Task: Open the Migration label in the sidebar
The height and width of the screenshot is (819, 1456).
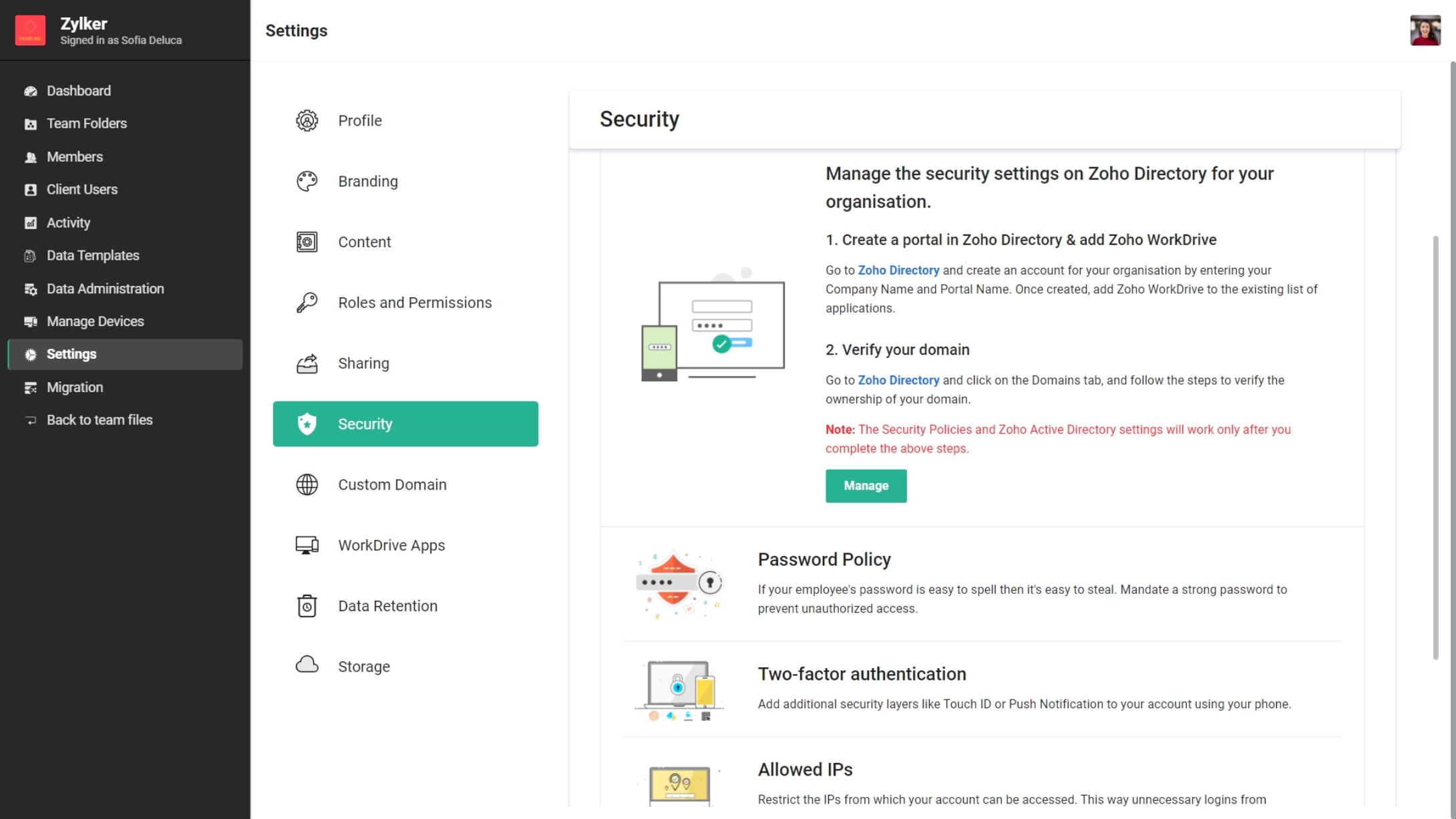Action: click(x=75, y=388)
